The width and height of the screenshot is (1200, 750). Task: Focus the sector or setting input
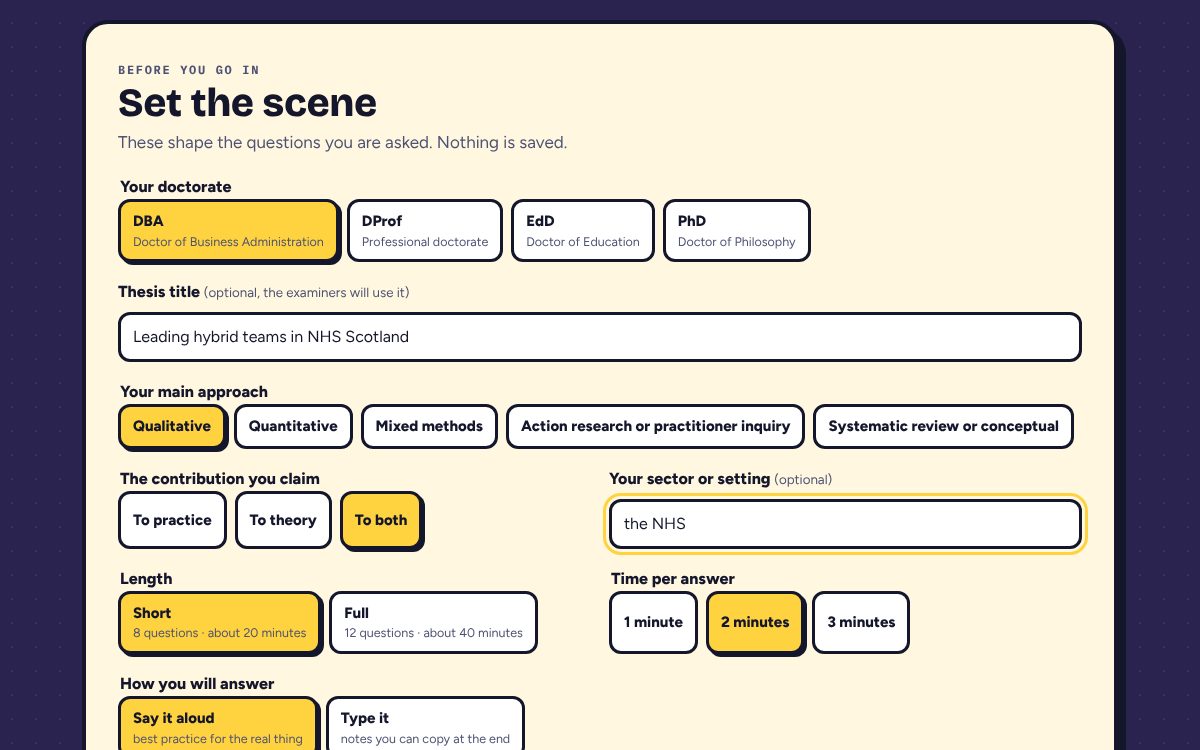[x=845, y=524]
